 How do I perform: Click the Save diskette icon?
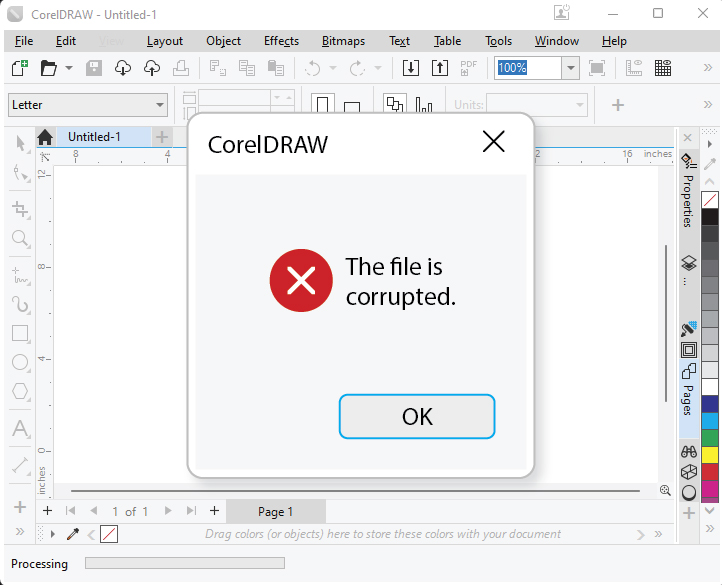point(94,68)
